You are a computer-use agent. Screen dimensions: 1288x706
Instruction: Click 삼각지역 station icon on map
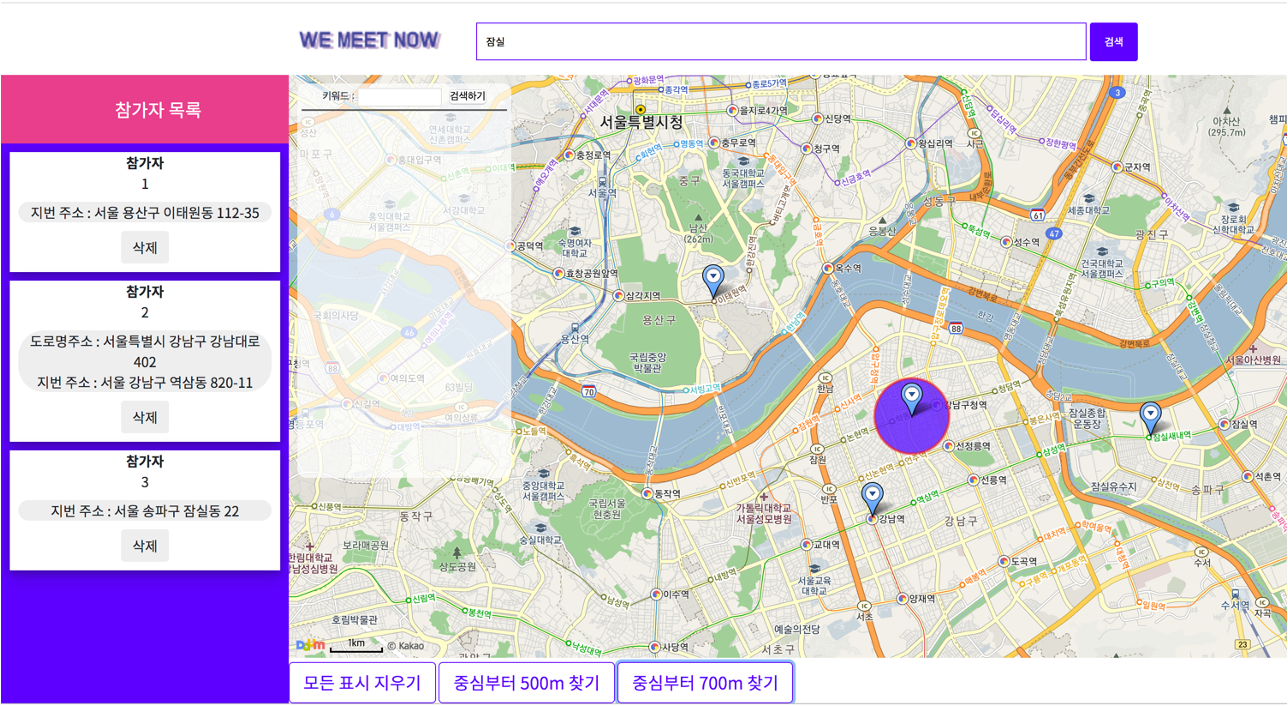tap(618, 296)
